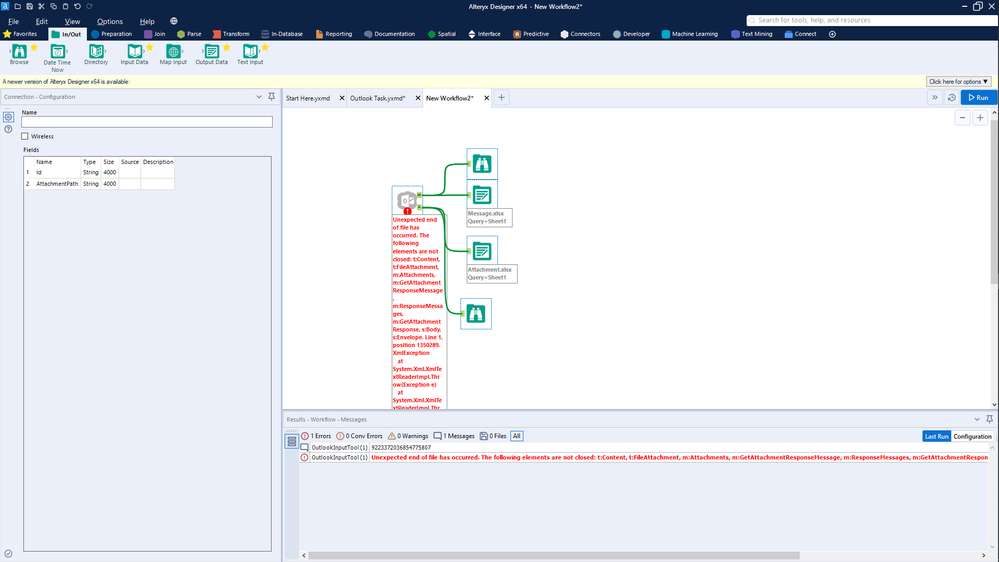
Task: Filter results by 0 Conv Errors
Action: pyautogui.click(x=359, y=436)
